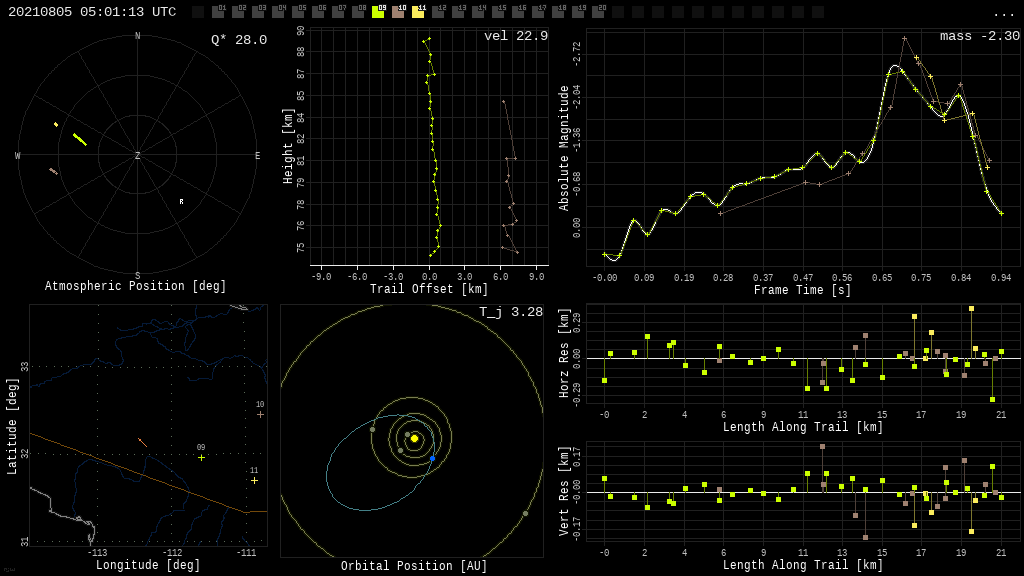
Task: Click the vel 22.9 label
Action: [x=515, y=36]
